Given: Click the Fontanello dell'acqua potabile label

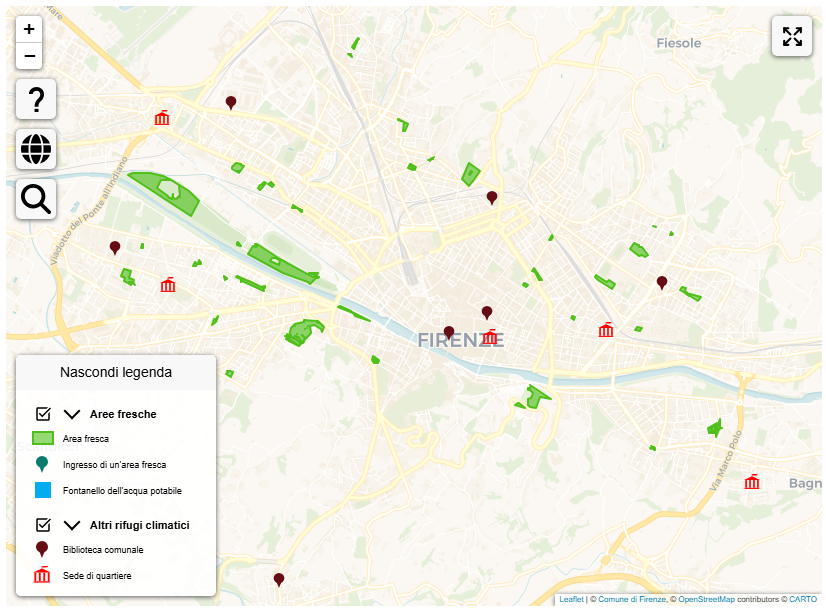Looking at the screenshot, I should tap(122, 491).
